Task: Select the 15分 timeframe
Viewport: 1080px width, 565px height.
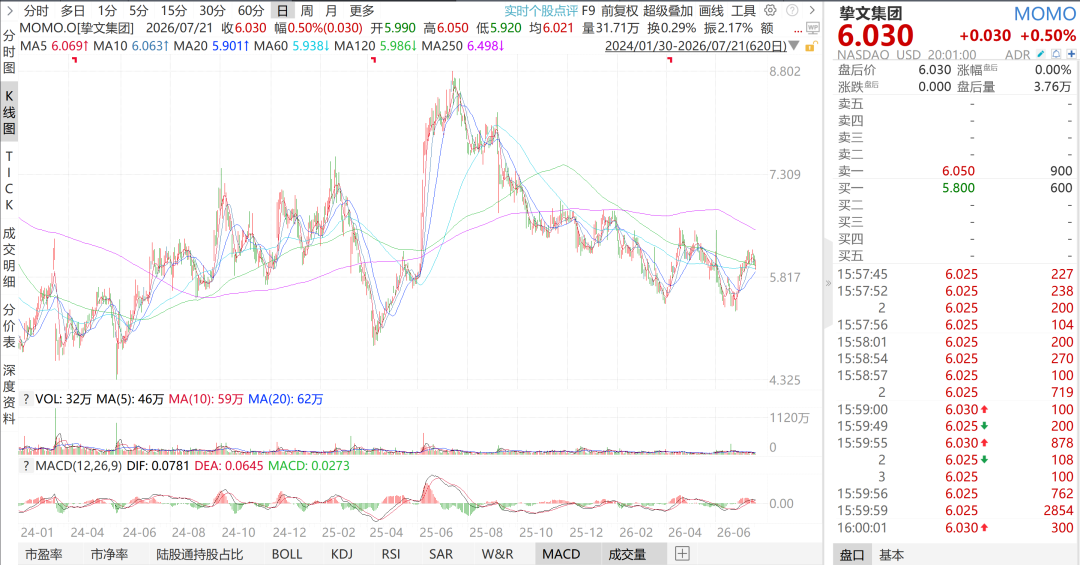Action: (x=174, y=10)
